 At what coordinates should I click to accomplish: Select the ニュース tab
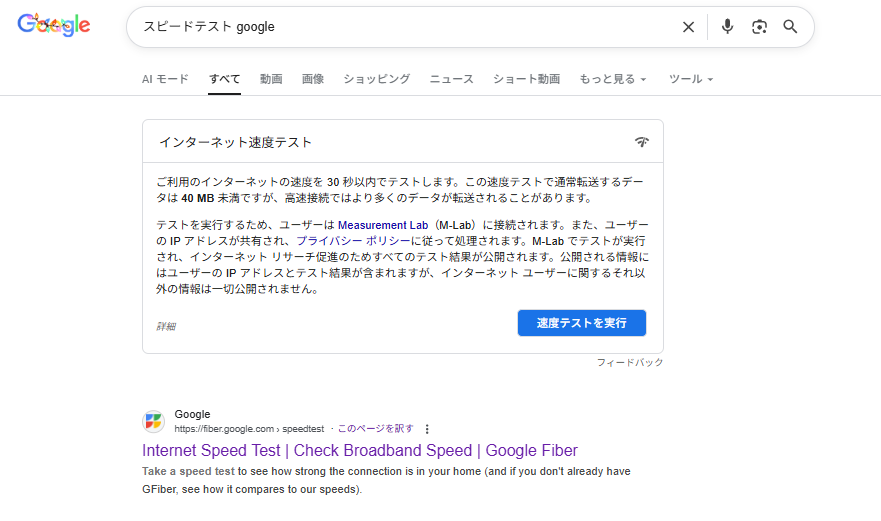point(451,79)
